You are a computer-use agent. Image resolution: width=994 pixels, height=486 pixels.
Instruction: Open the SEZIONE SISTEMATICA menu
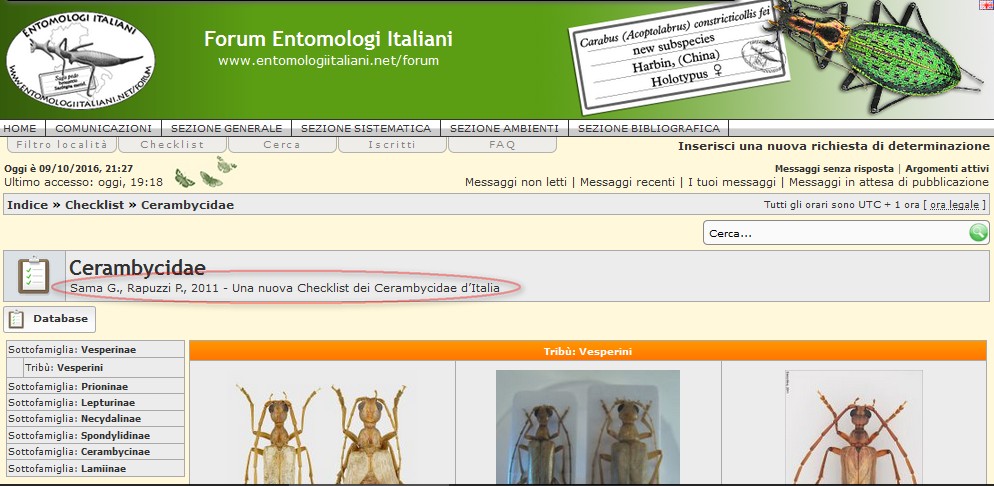coord(365,128)
